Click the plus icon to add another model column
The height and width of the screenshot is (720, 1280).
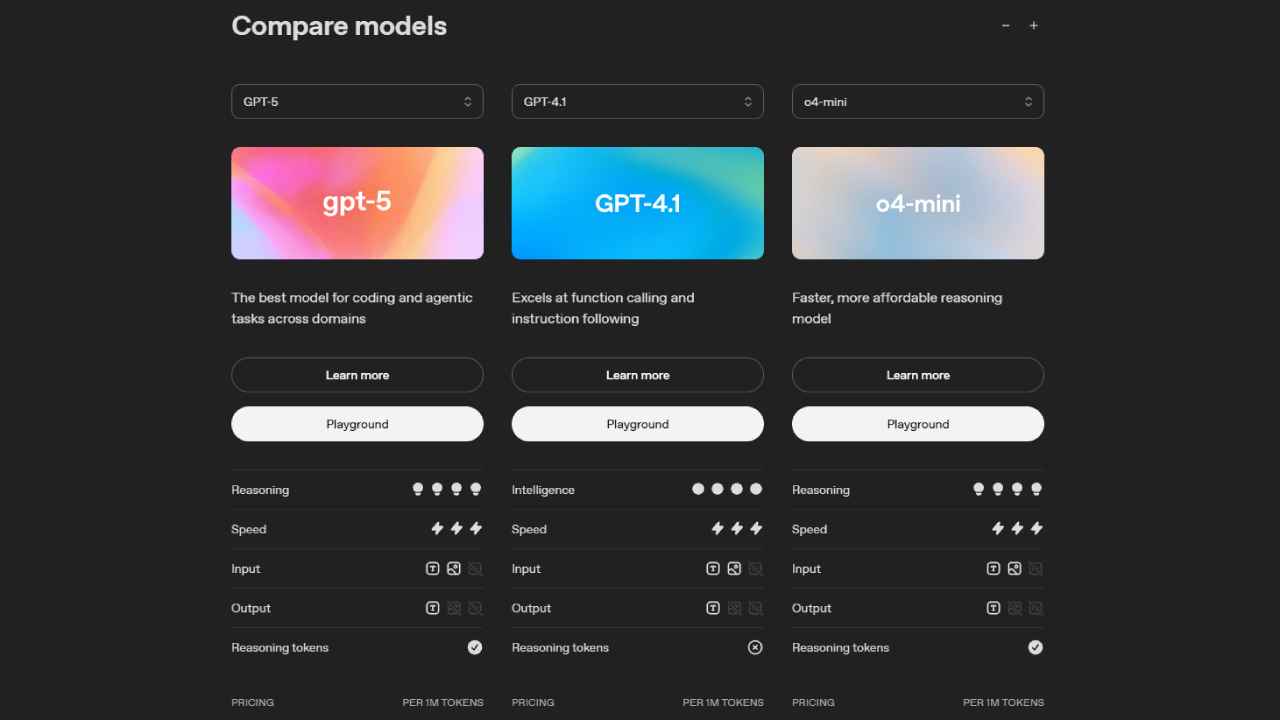pos(1033,25)
